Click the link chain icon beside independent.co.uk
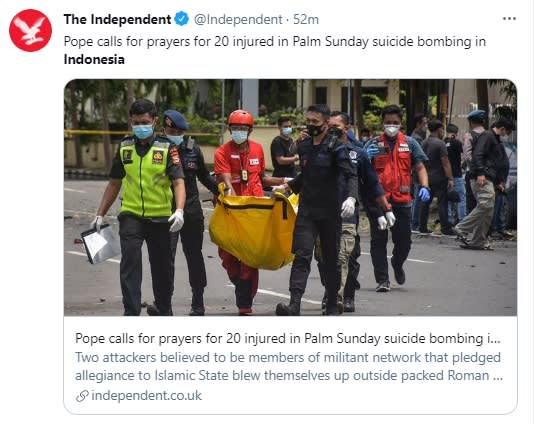536x424 pixels. click(82, 396)
